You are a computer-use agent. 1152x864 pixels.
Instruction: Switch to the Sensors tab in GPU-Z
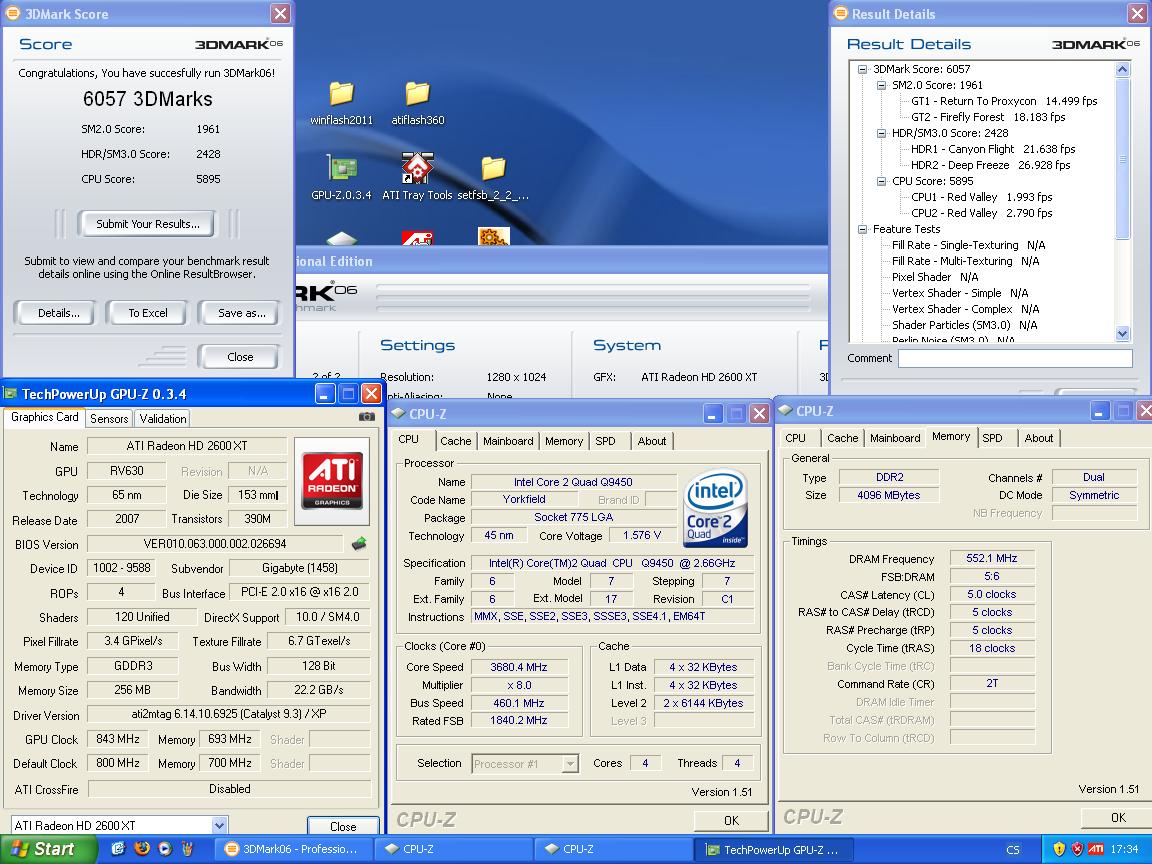[x=109, y=419]
